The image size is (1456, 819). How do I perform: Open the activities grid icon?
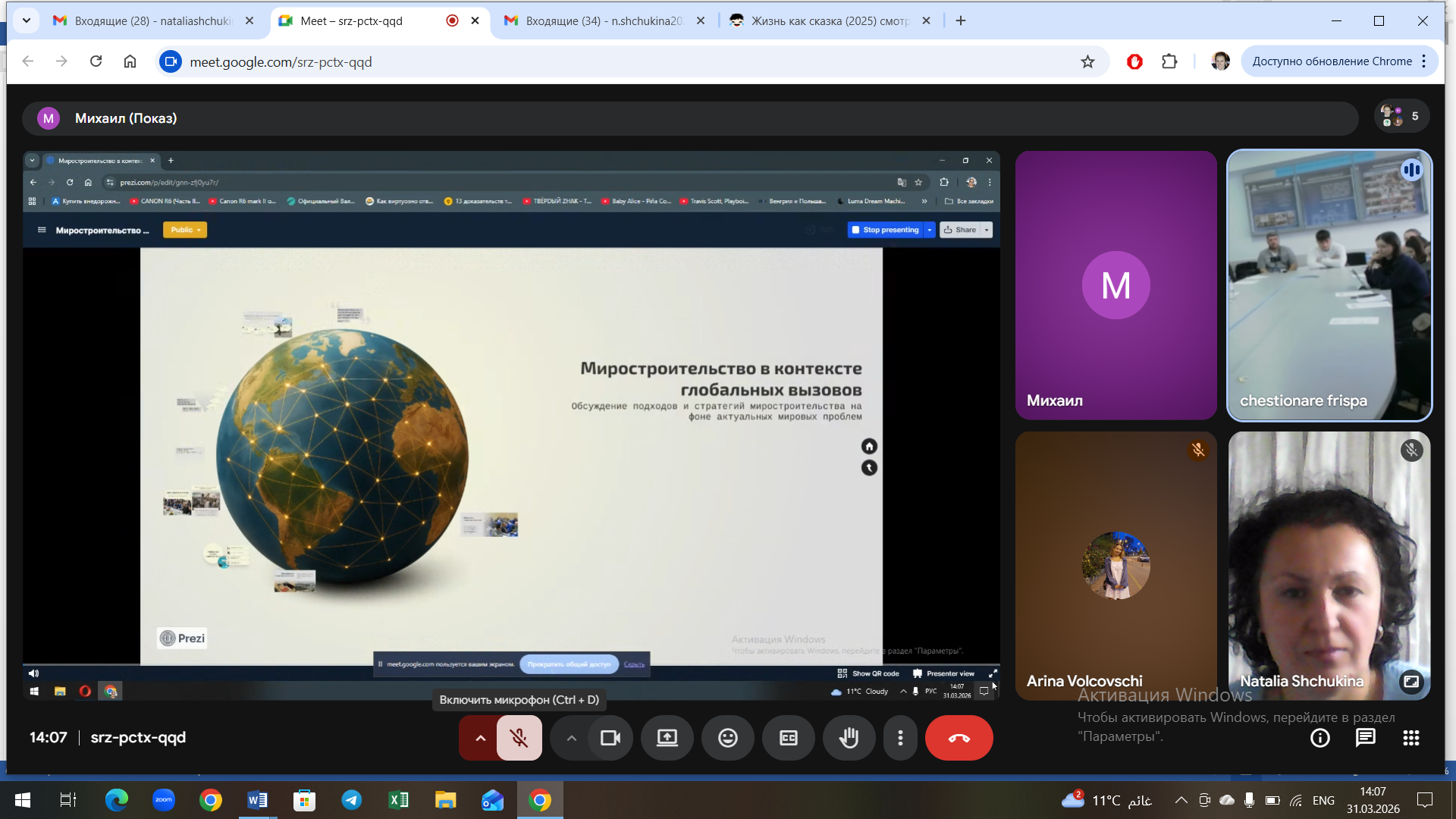pyautogui.click(x=1410, y=738)
